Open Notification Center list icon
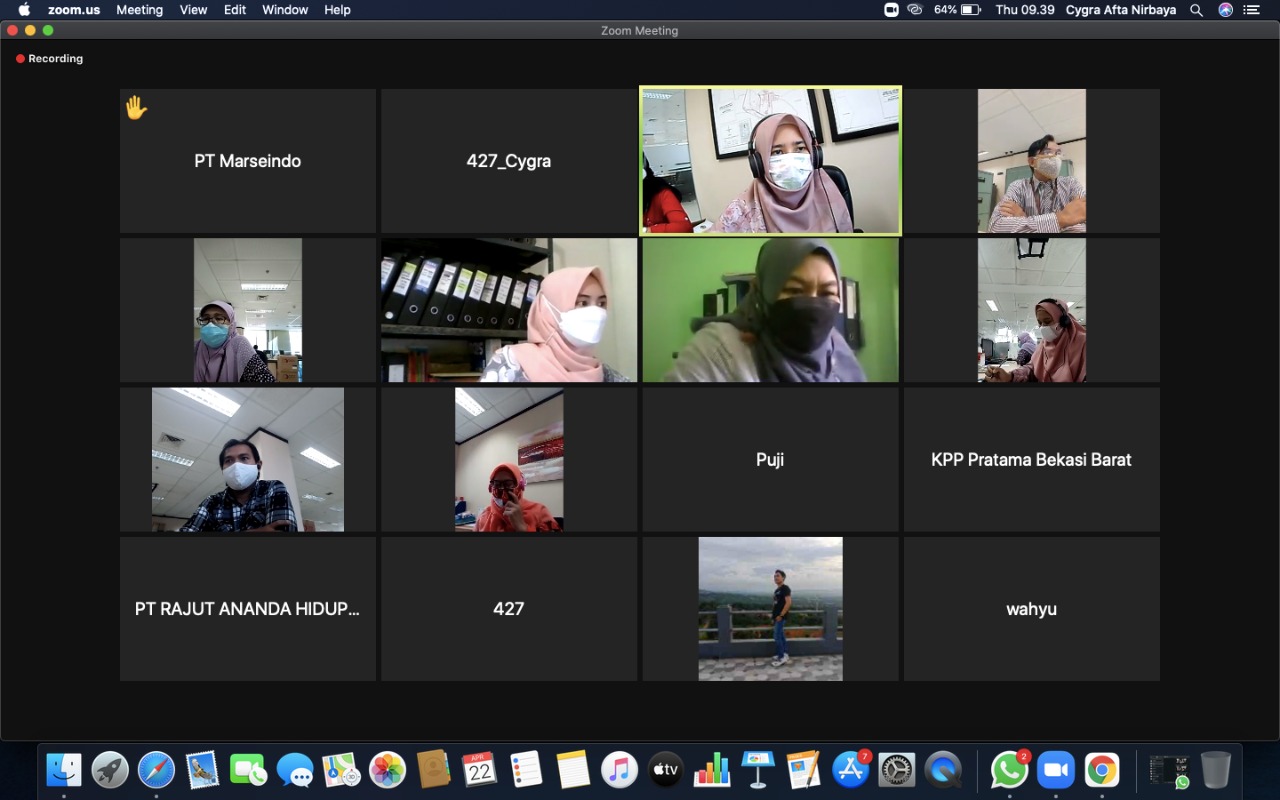 point(1251,10)
